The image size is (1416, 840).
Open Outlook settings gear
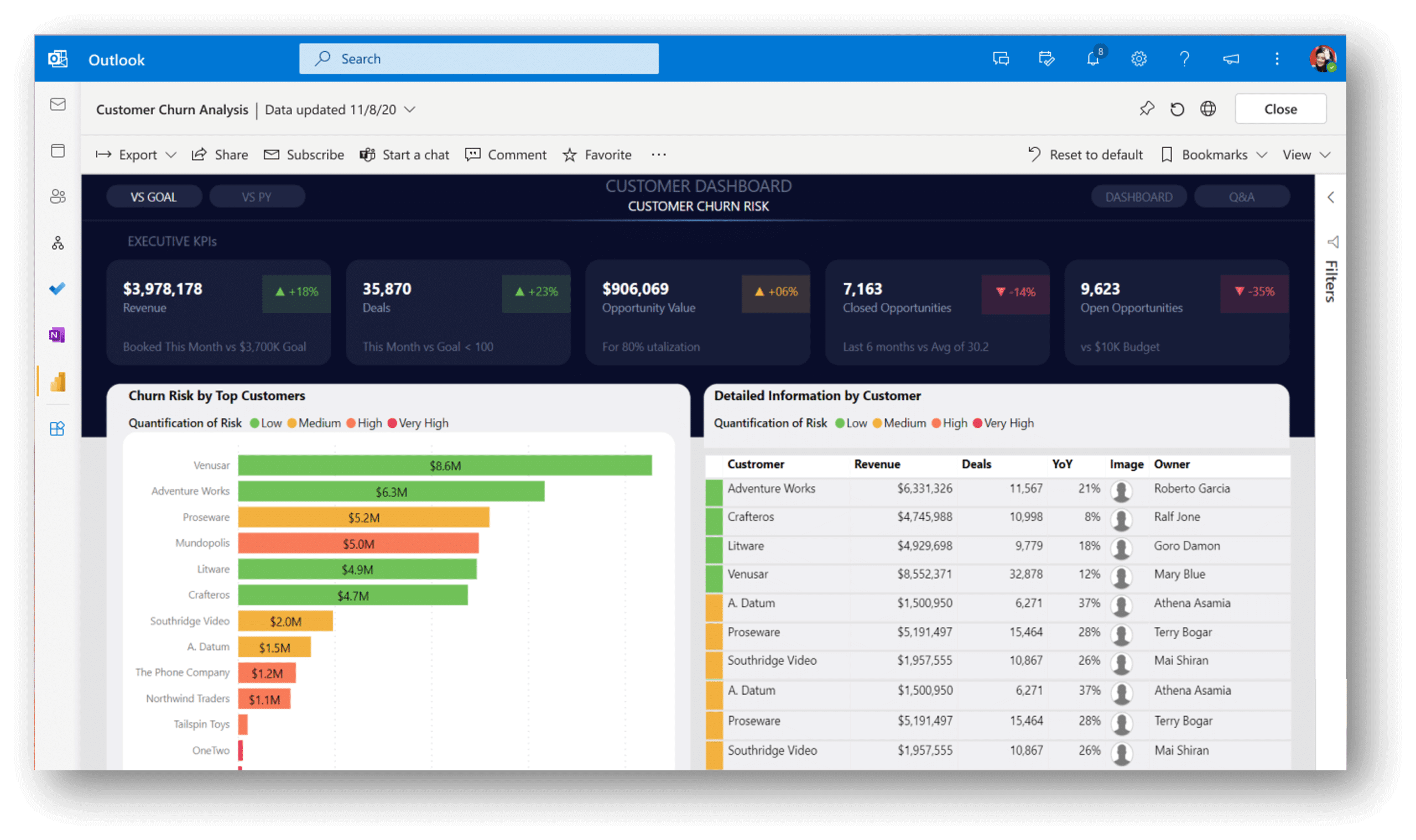tap(1138, 59)
